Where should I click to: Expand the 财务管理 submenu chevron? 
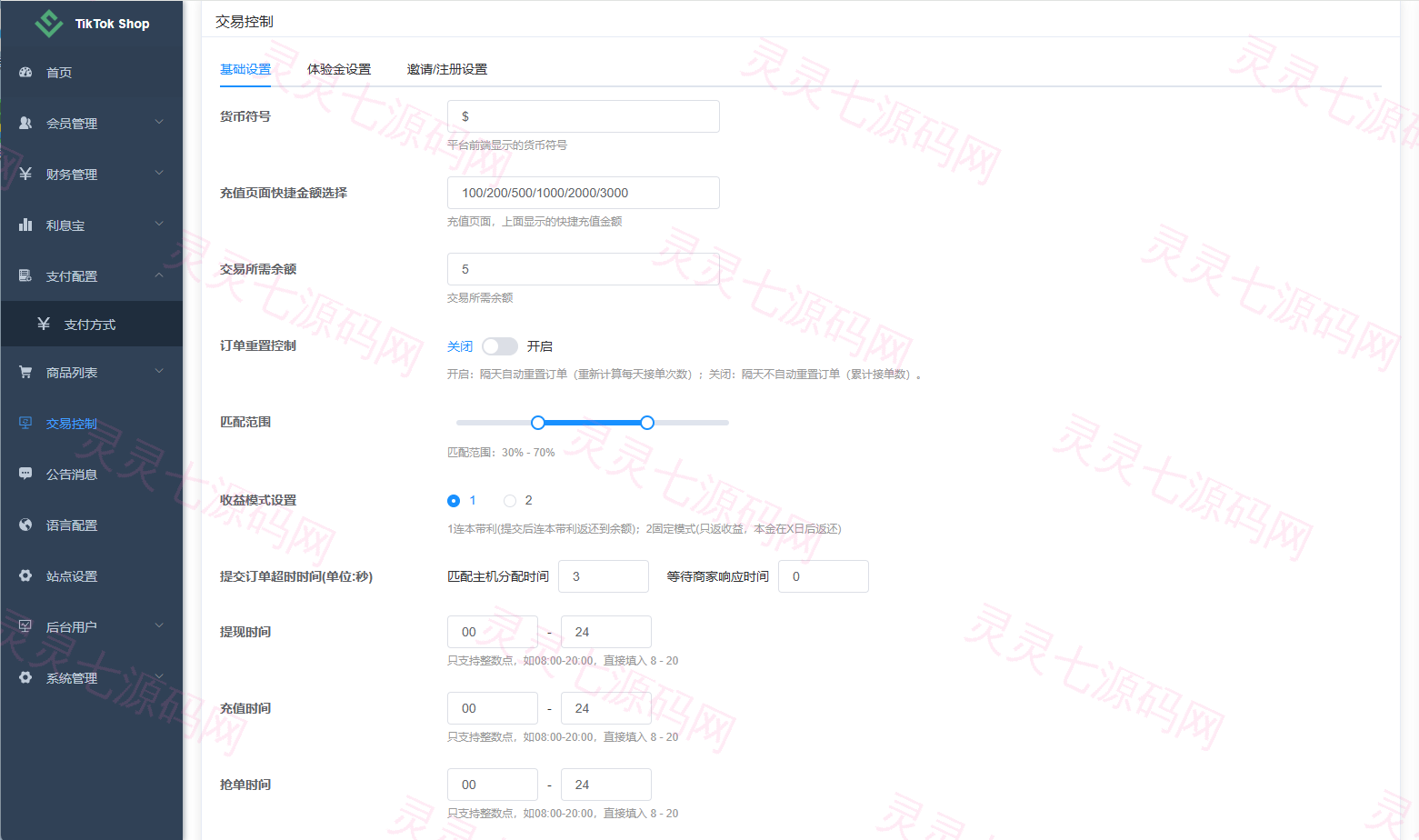pos(159,173)
